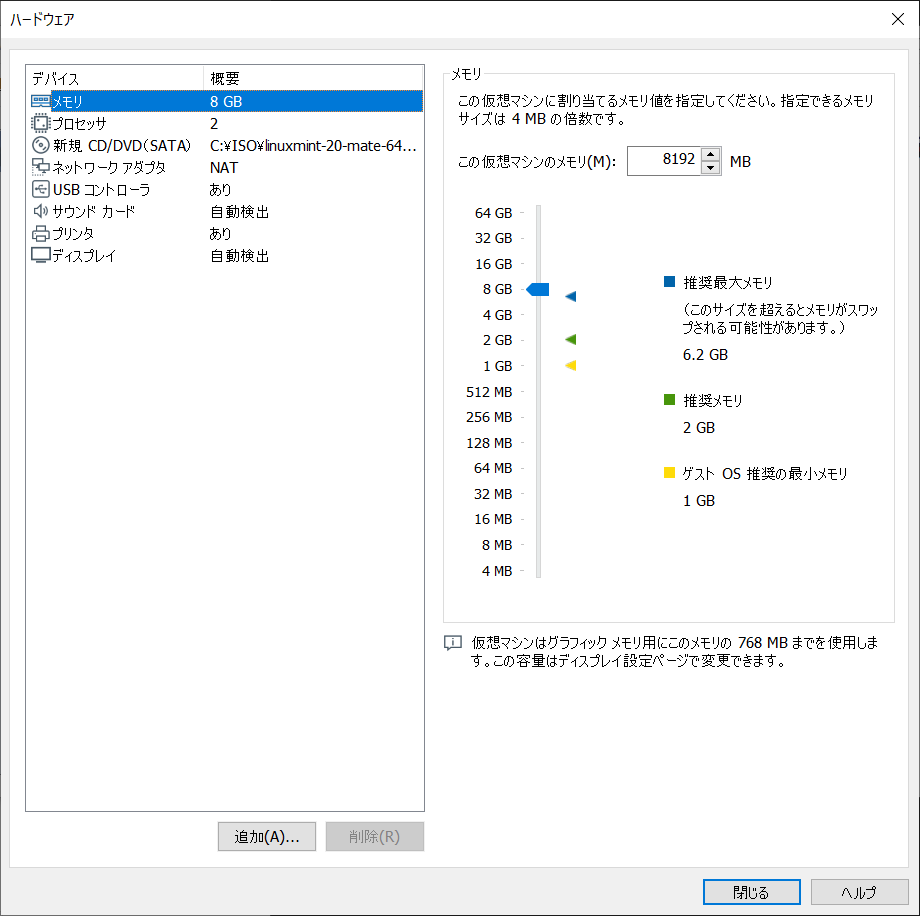Select the ネットワーク アダプタ device
The width and height of the screenshot is (920, 916).
pos(226,167)
